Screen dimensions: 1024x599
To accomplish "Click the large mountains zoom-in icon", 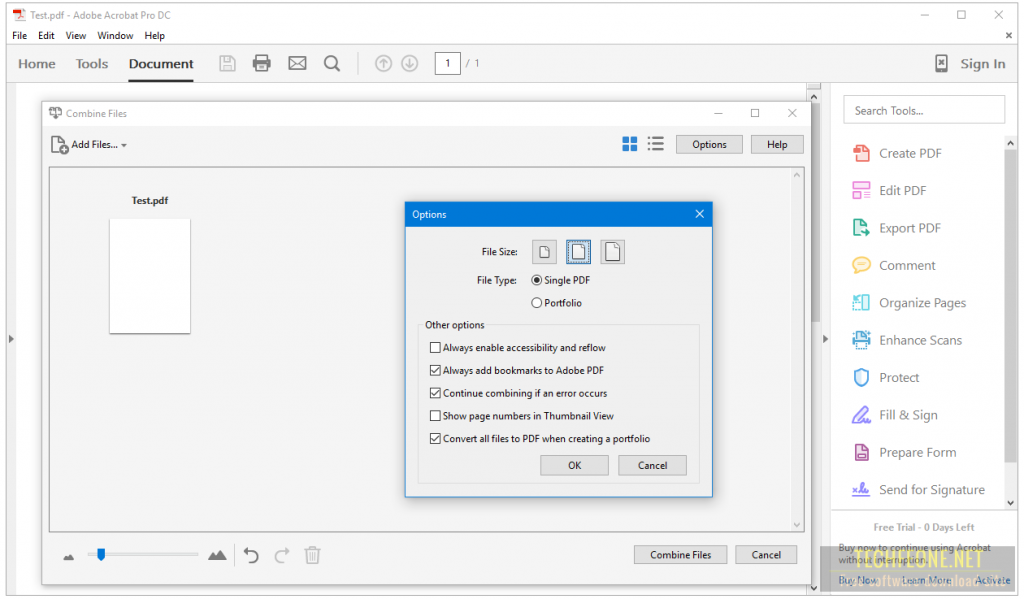I will click(217, 555).
